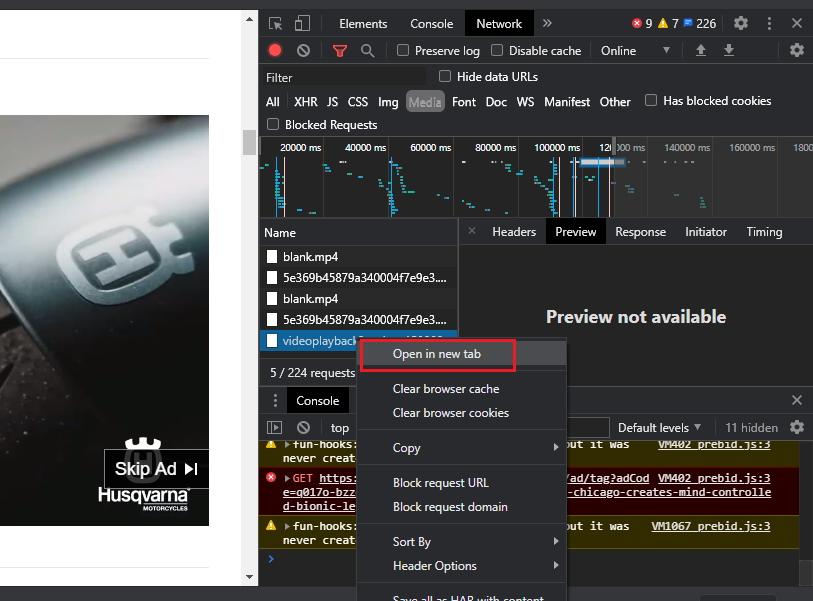This screenshot has width=813, height=601.
Task: Click the 60000 ms timeline marker
Action: pos(430,148)
